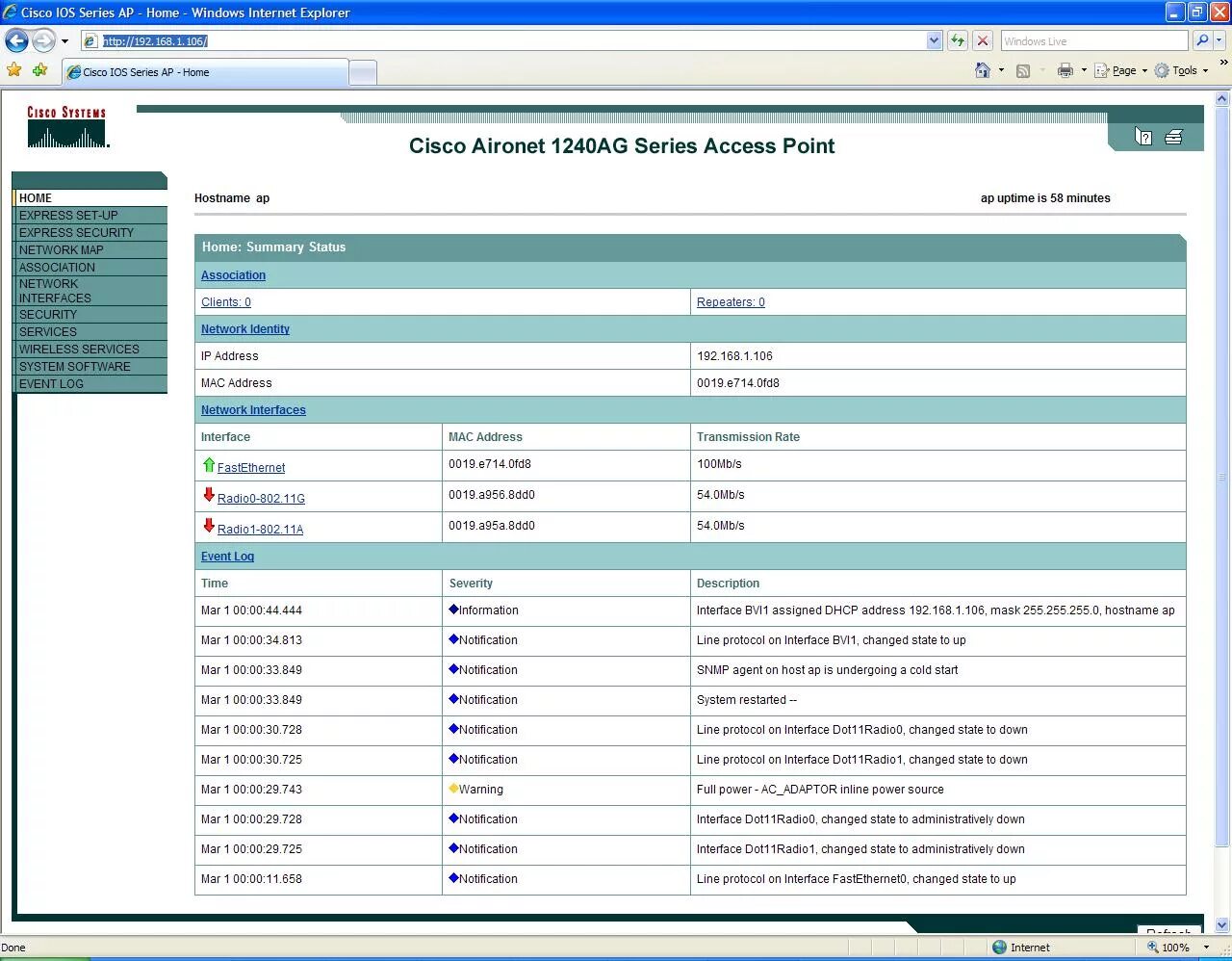Screen dimensions: 1232x961
Task: Click the MAC address value 0019.e714.0fd8 under Network Identity
Action: [738, 383]
